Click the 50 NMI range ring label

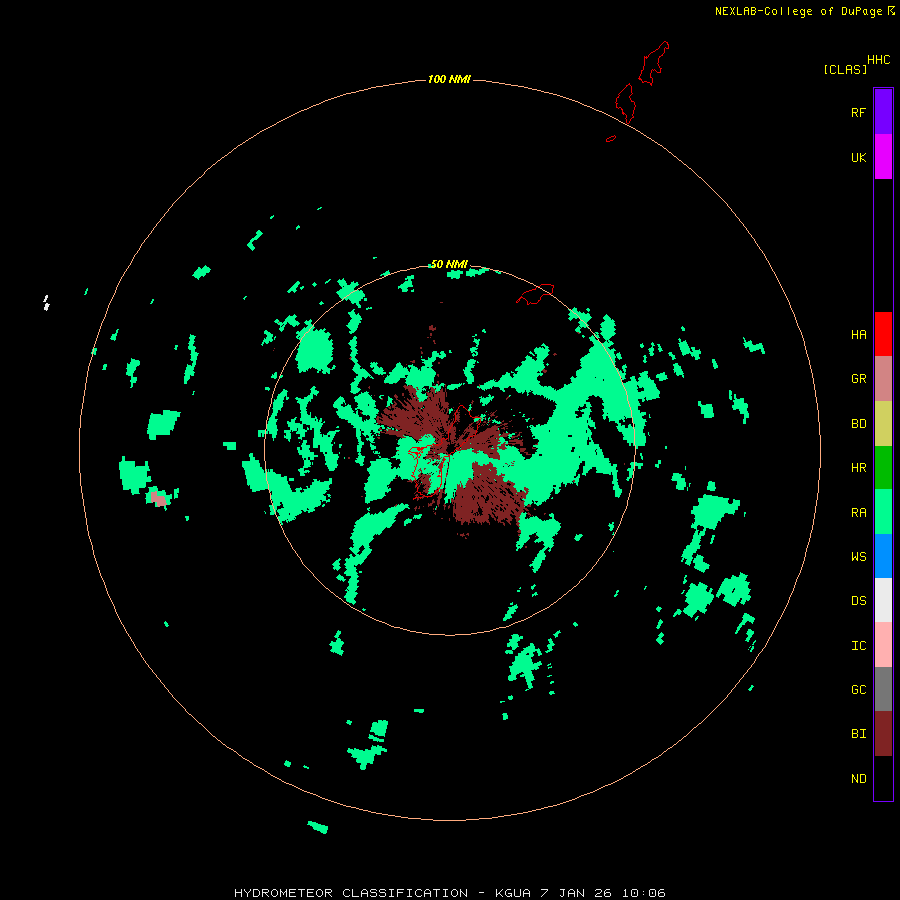click(x=449, y=264)
